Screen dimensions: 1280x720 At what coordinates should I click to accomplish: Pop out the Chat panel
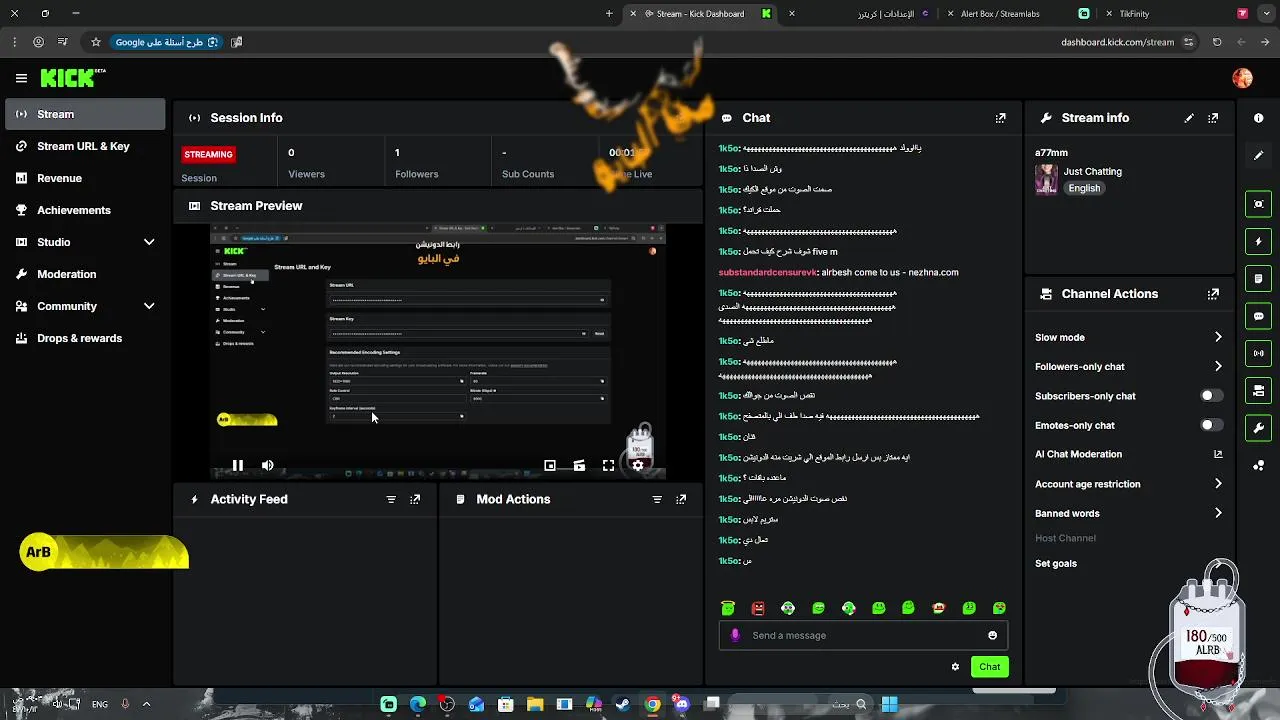(1000, 118)
